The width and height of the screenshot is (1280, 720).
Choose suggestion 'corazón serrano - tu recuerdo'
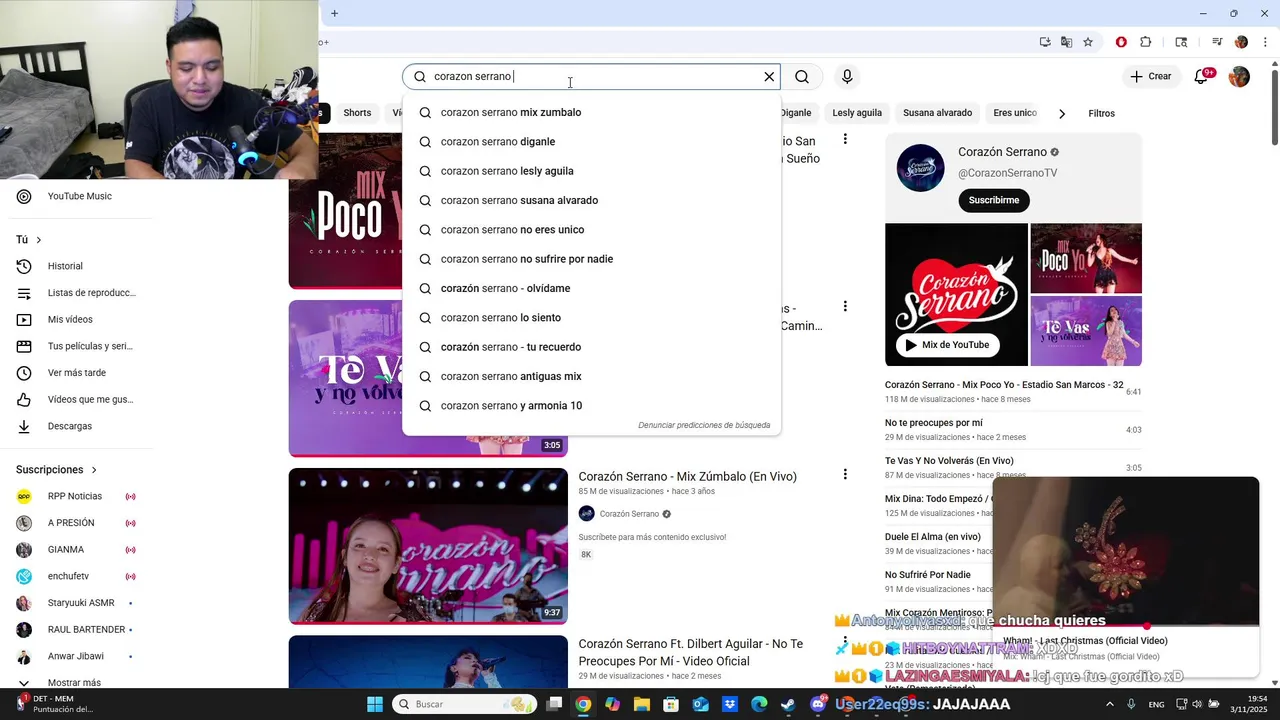click(x=591, y=347)
